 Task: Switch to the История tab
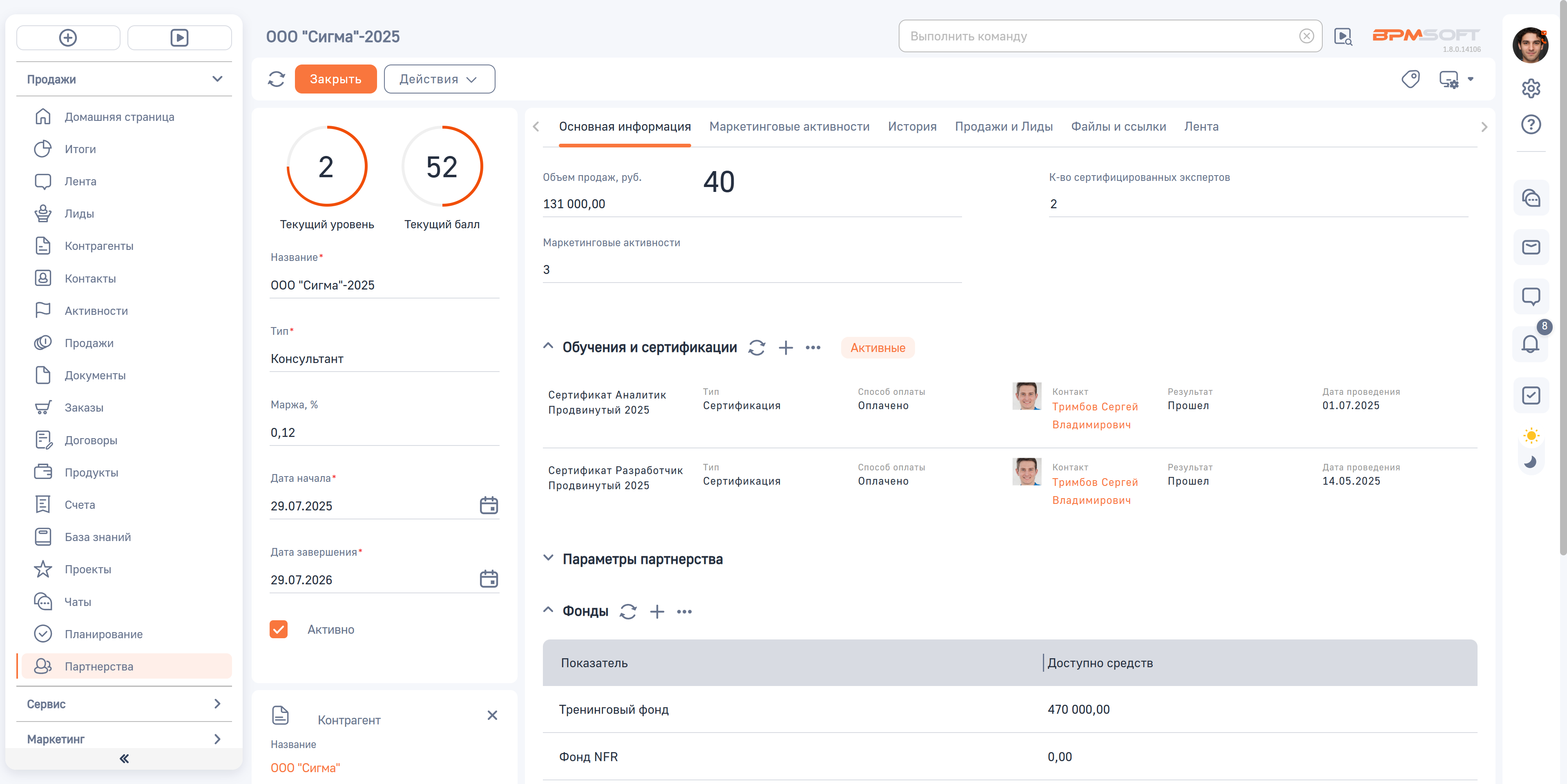point(912,127)
